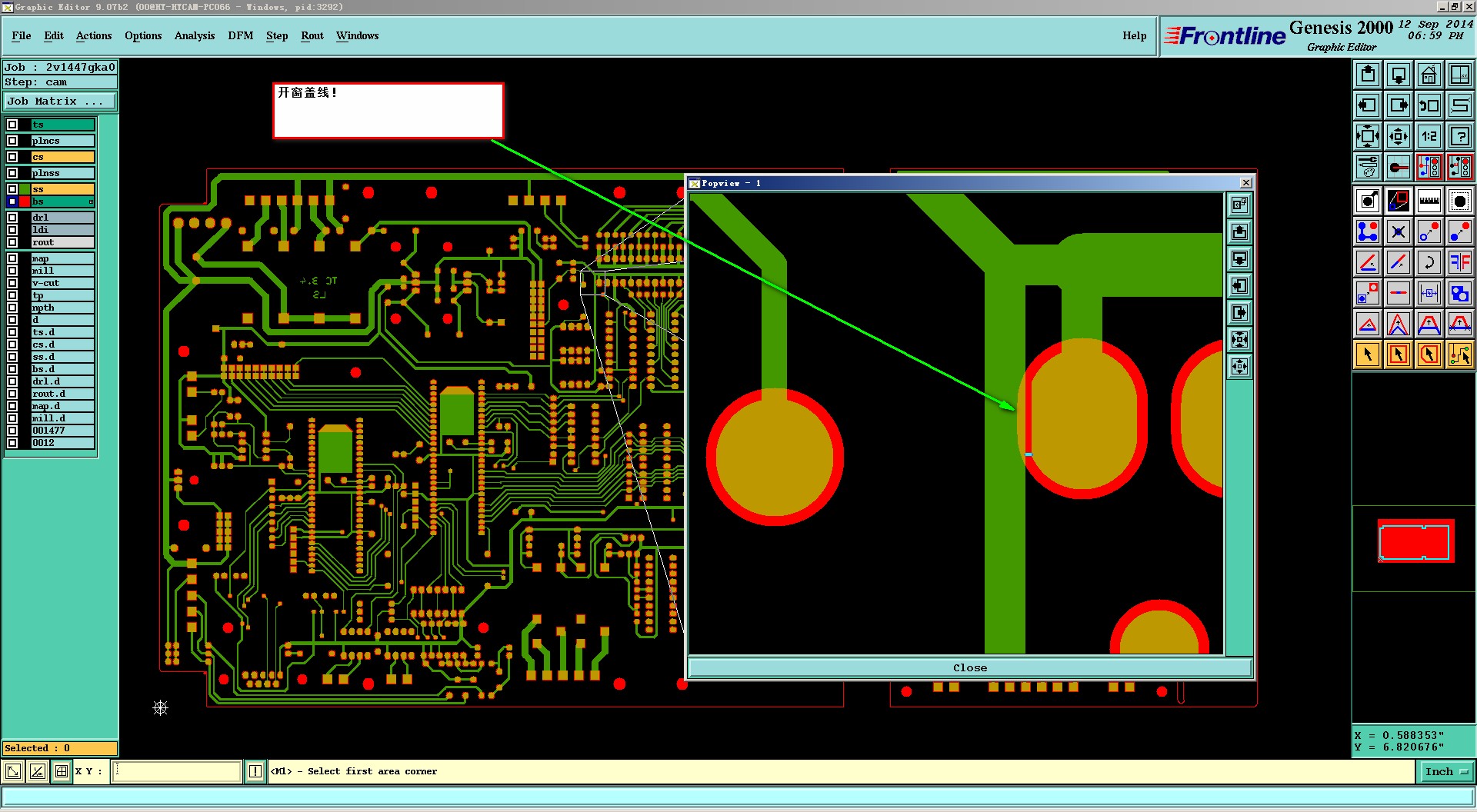Select the polygon area select tool

tap(1429, 354)
